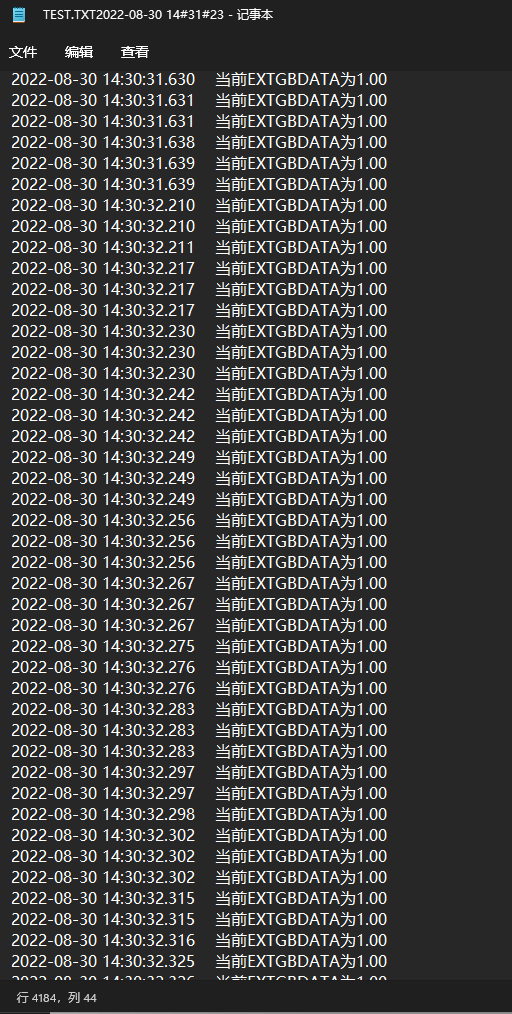512x1014 pixels.
Task: Click 当前EXTGBDATA为1.00 text on the 14:30:32.325 line
Action: tap(301, 961)
